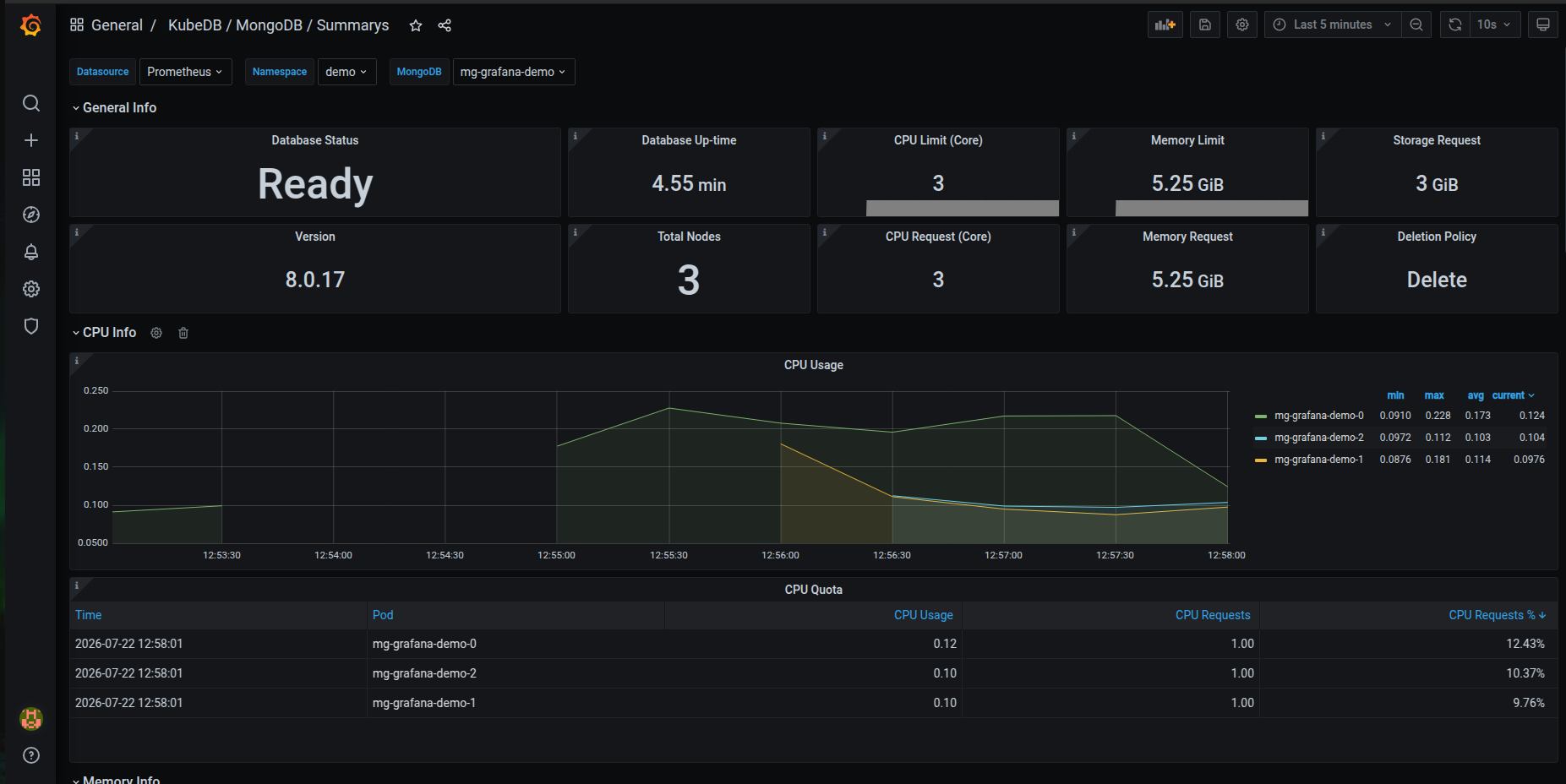Toggle mg-grafana-demo-2 series in legend
The image size is (1566, 784).
pyautogui.click(x=1319, y=438)
